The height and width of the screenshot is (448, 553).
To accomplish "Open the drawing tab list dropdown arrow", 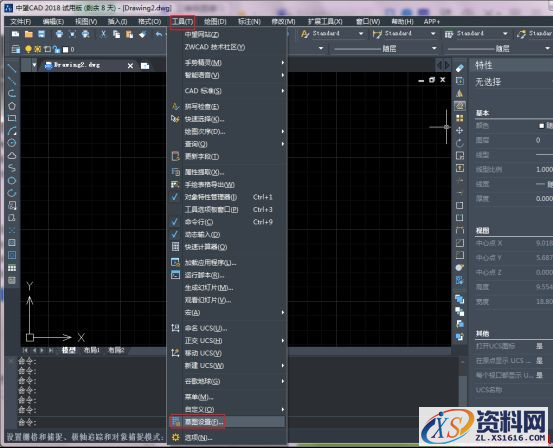I will pos(34,65).
